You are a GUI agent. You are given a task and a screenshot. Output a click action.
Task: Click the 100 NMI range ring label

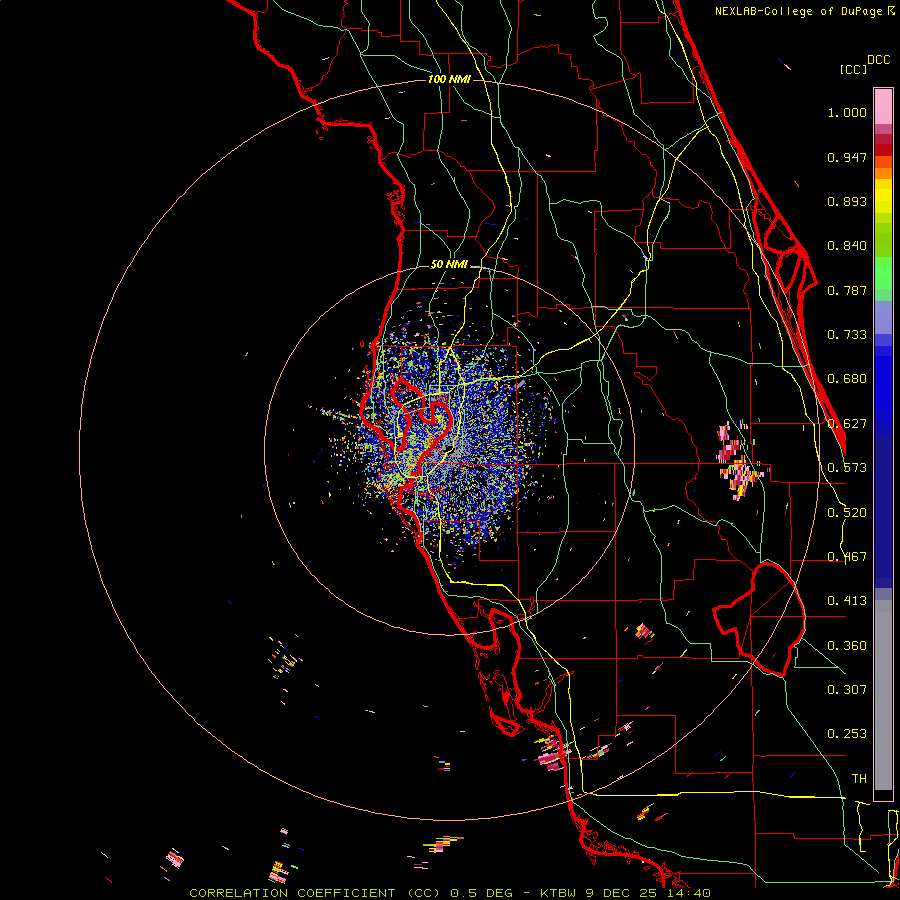pos(449,79)
